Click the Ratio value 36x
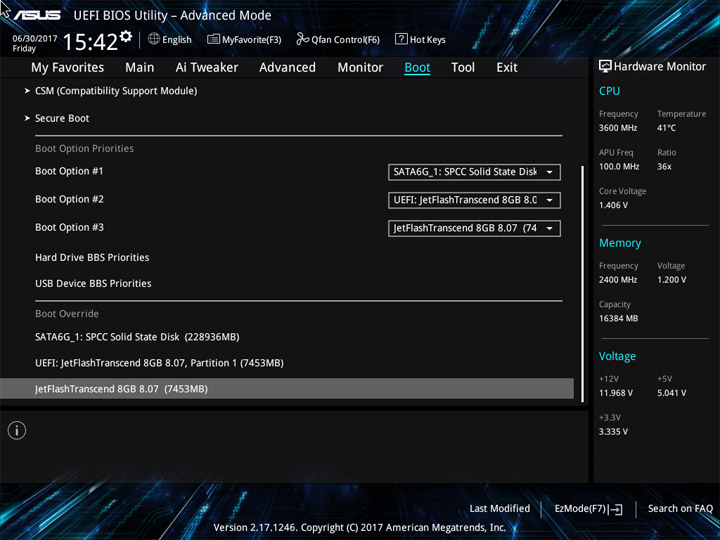 pos(664,166)
